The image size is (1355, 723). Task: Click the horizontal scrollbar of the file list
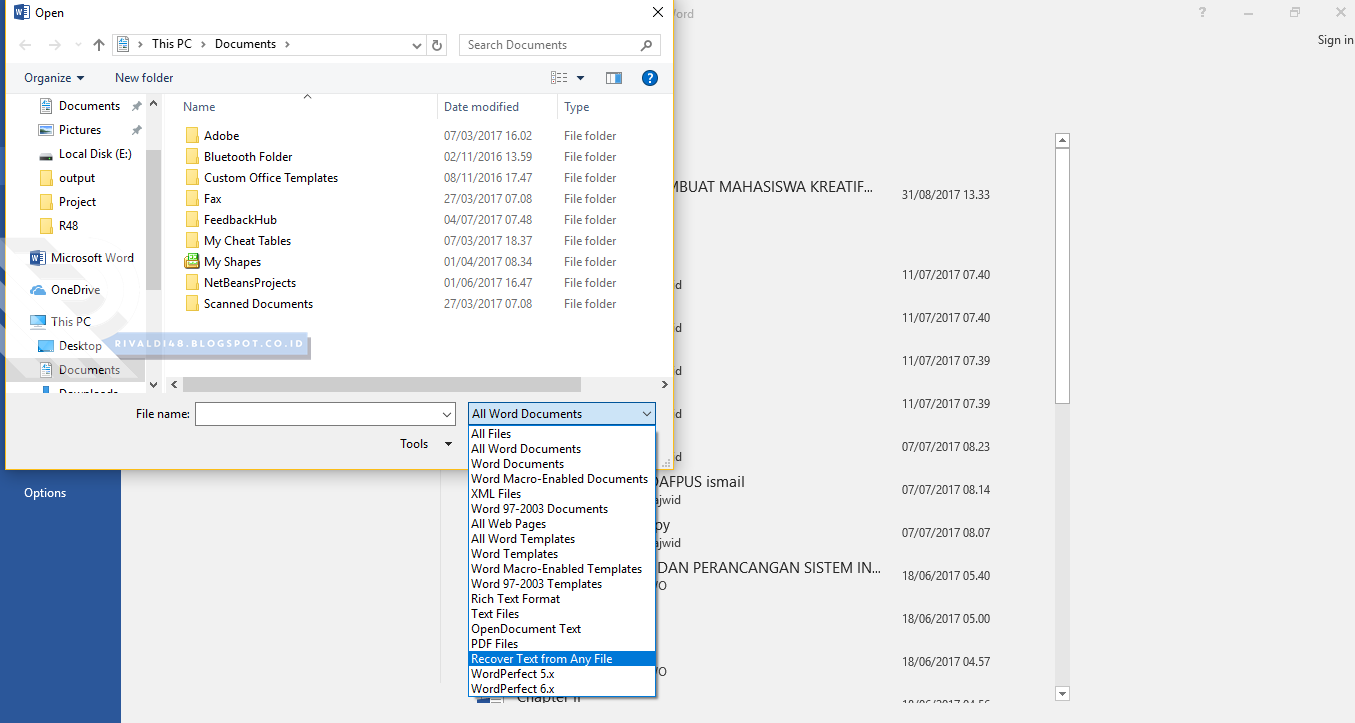pyautogui.click(x=382, y=384)
